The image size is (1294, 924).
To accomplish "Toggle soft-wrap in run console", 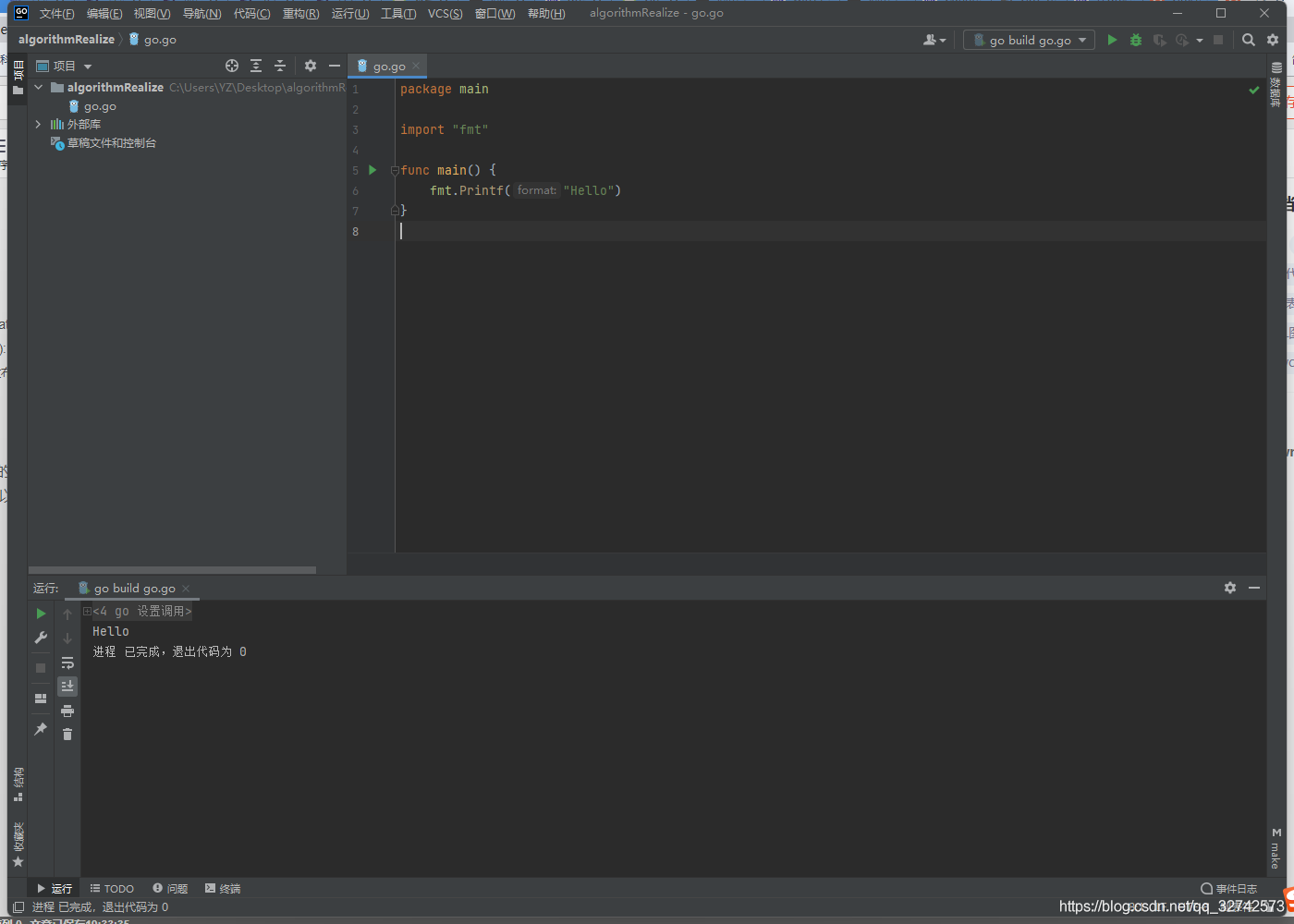I will [x=67, y=663].
